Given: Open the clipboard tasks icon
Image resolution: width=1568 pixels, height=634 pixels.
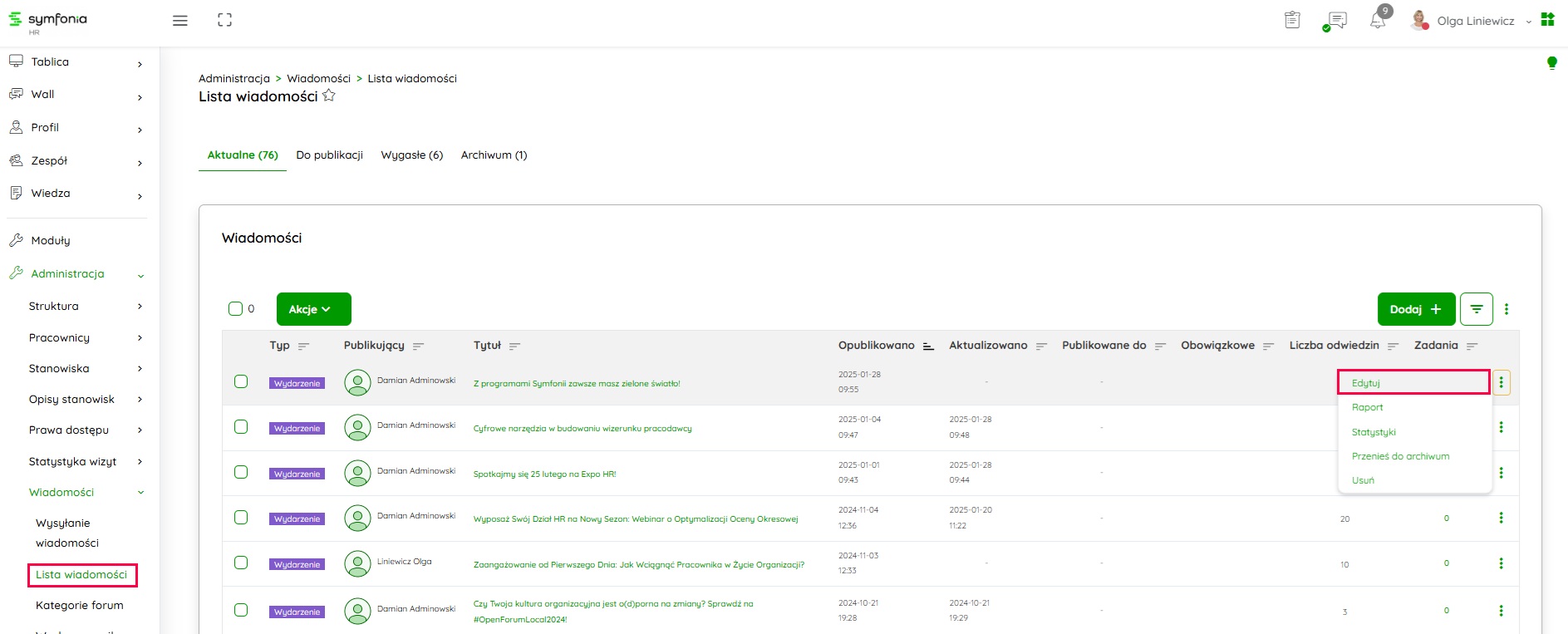Looking at the screenshot, I should (x=1292, y=20).
